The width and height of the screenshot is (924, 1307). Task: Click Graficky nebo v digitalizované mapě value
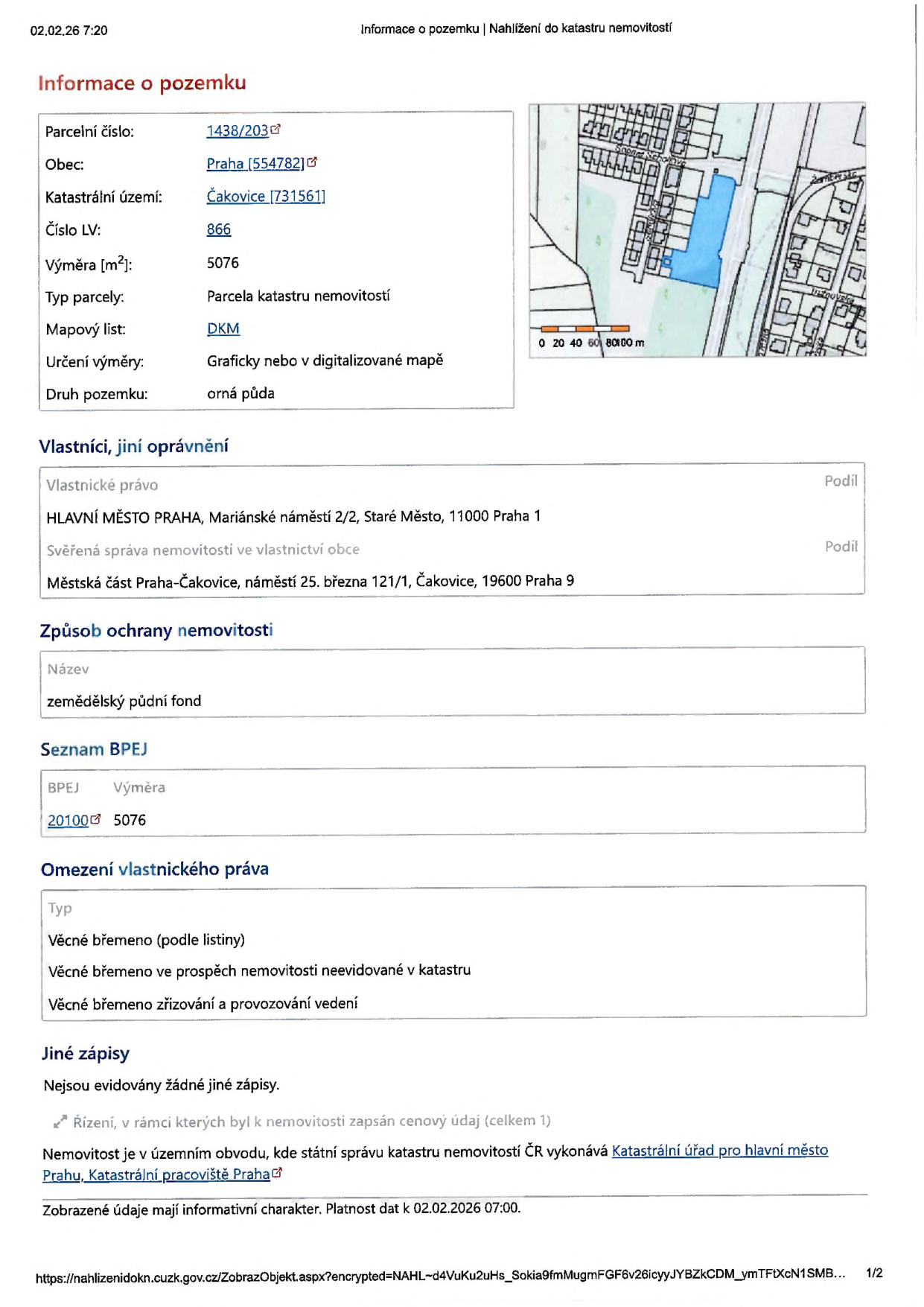click(x=325, y=360)
